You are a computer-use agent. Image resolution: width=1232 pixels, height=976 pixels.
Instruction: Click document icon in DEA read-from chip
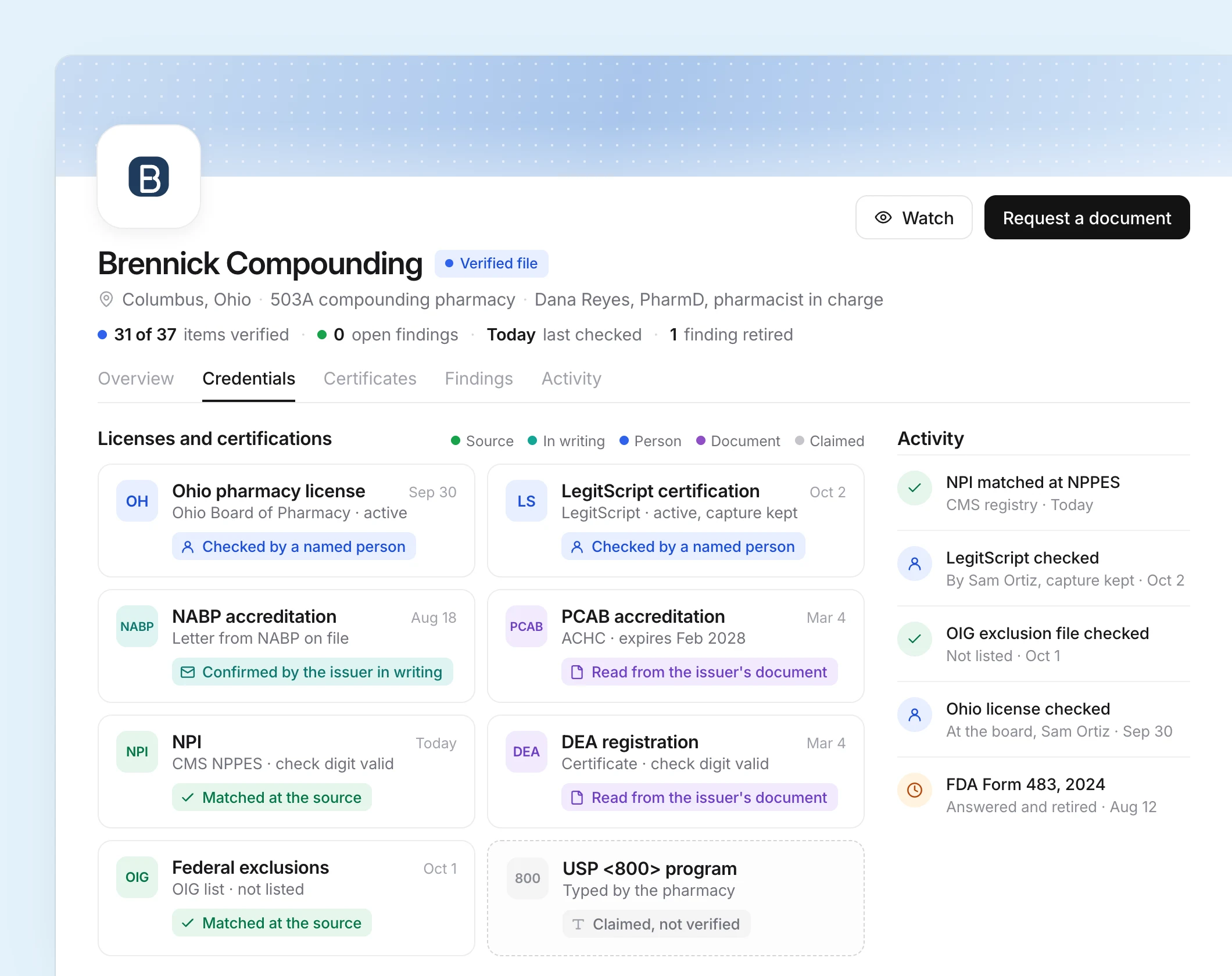[577, 798]
